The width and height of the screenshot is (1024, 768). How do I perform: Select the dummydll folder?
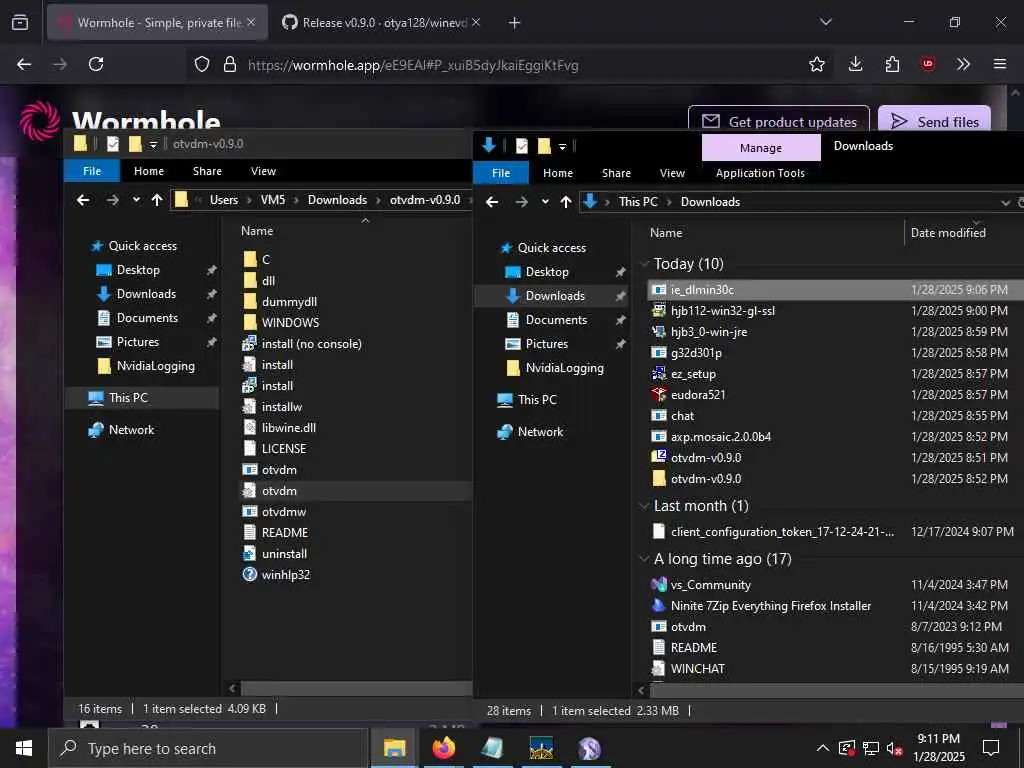(x=289, y=302)
